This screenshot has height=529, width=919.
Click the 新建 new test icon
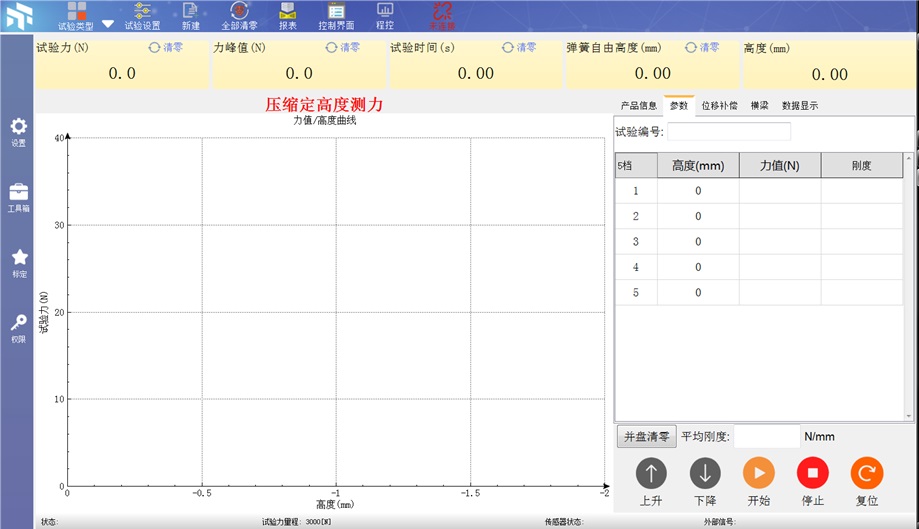(190, 14)
